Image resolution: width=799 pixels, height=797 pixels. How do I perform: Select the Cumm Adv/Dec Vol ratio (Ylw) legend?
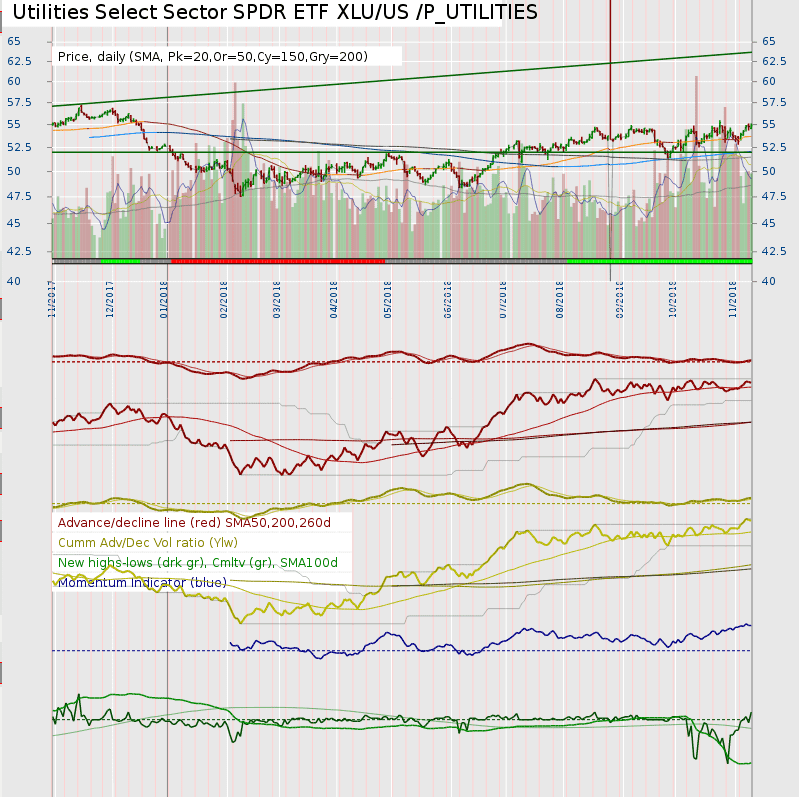pyautogui.click(x=148, y=543)
